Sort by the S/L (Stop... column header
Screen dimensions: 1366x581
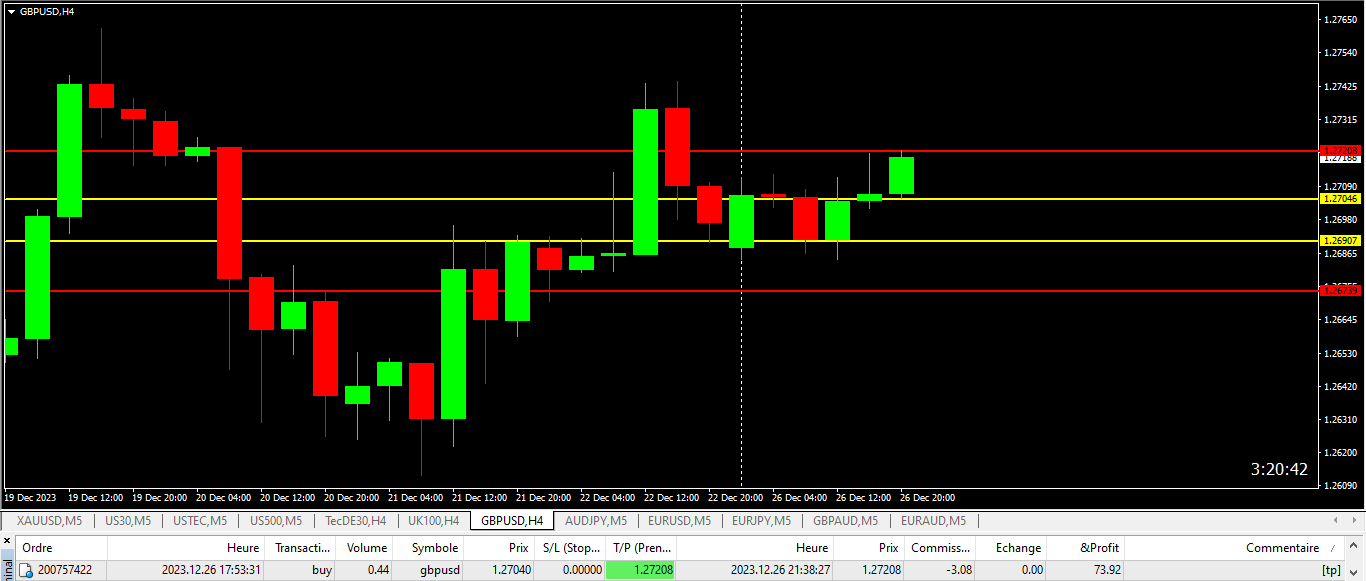point(570,548)
